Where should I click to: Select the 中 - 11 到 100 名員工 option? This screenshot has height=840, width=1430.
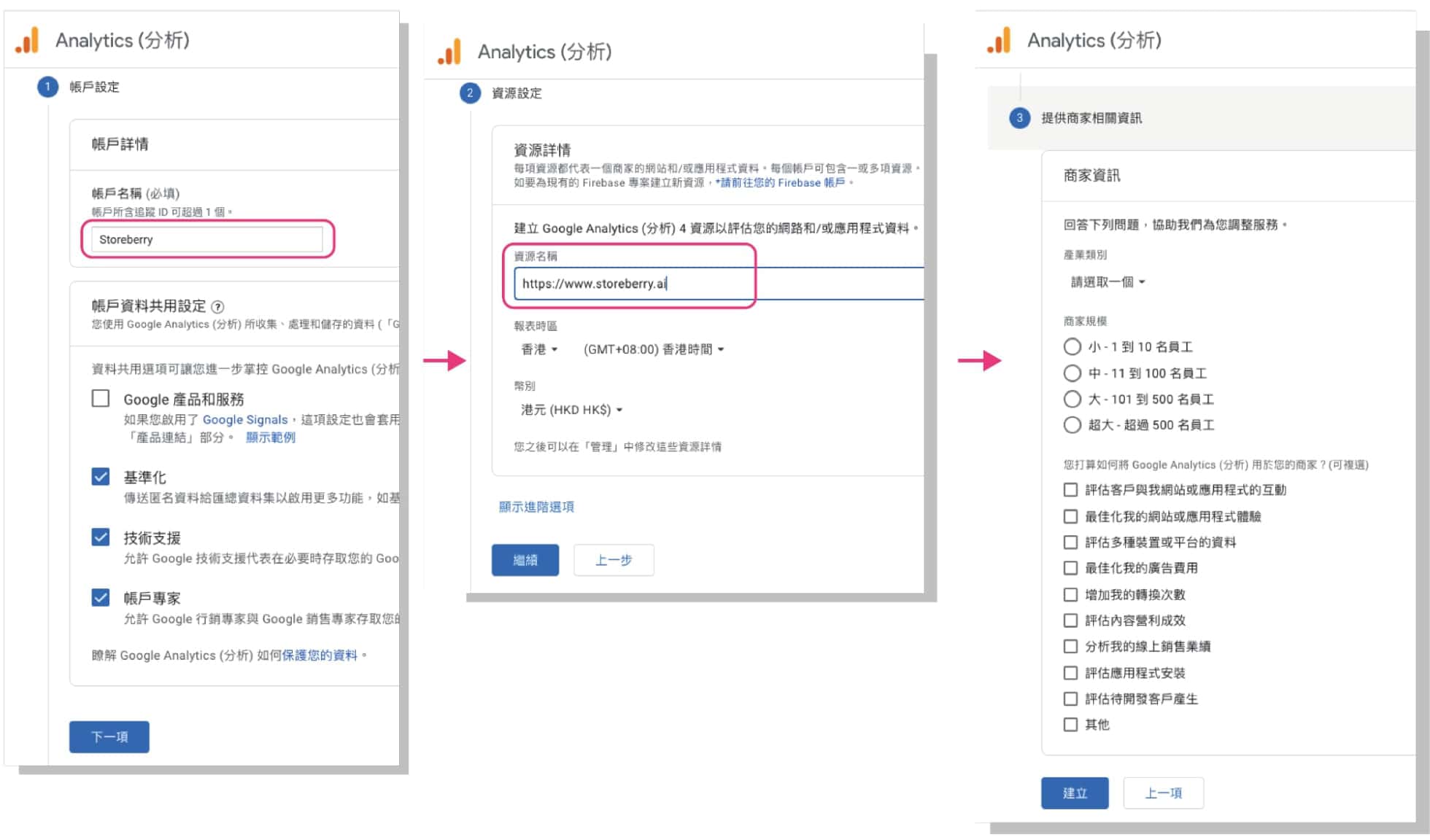[1072, 373]
